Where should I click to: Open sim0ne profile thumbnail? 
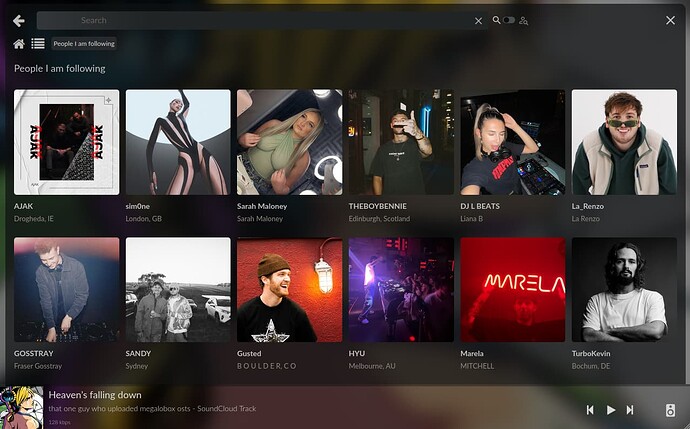pyautogui.click(x=178, y=142)
